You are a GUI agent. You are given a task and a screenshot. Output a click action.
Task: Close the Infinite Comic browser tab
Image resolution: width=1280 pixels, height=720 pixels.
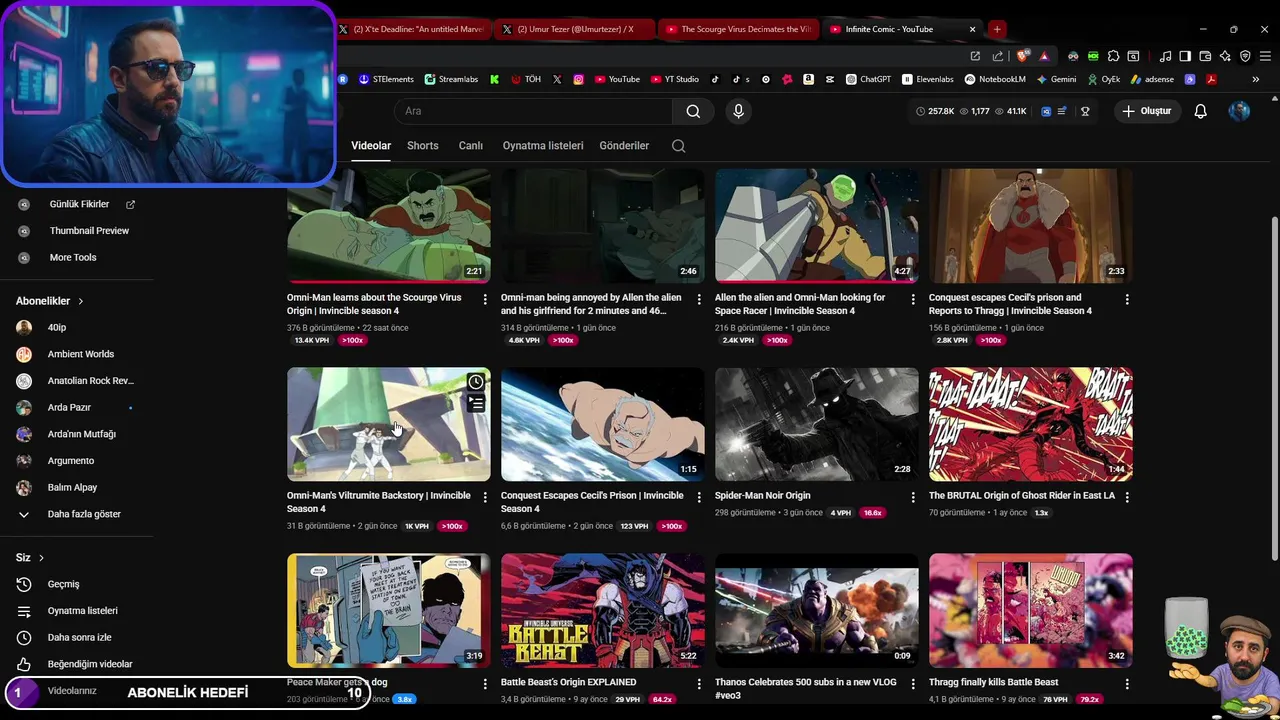pyautogui.click(x=972, y=29)
